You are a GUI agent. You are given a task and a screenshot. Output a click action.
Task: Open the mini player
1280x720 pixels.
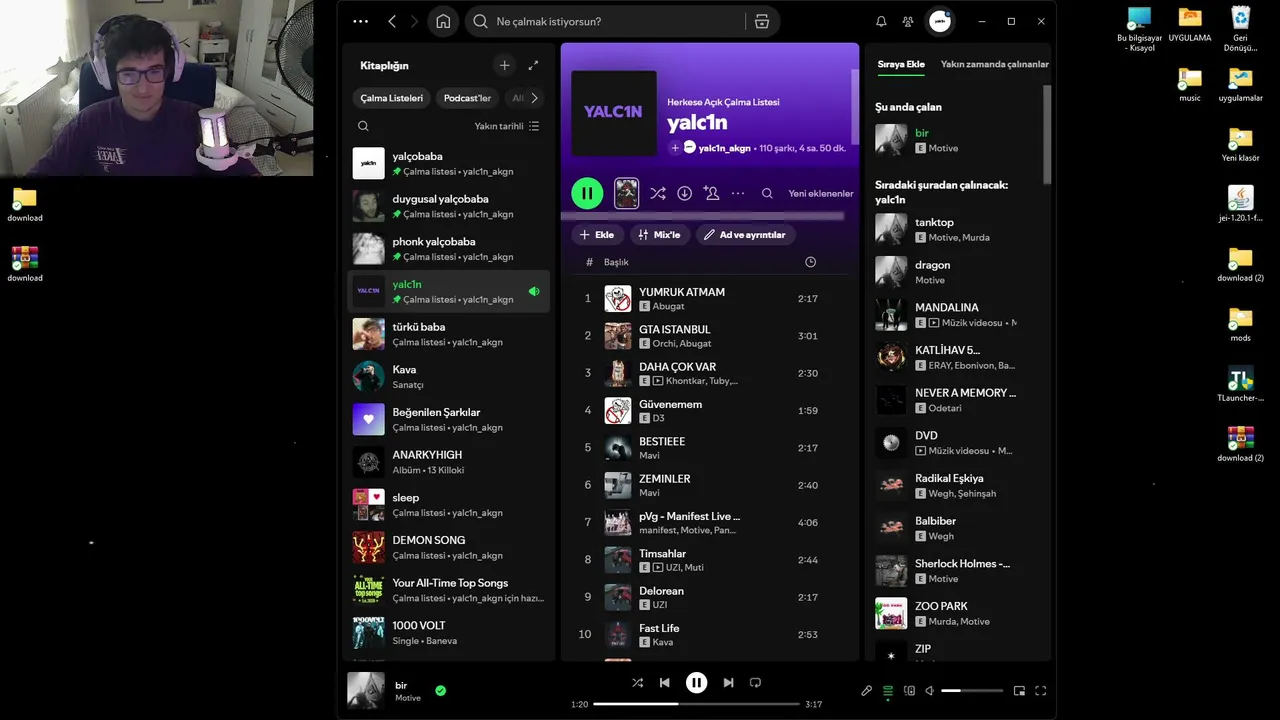pos(1019,690)
